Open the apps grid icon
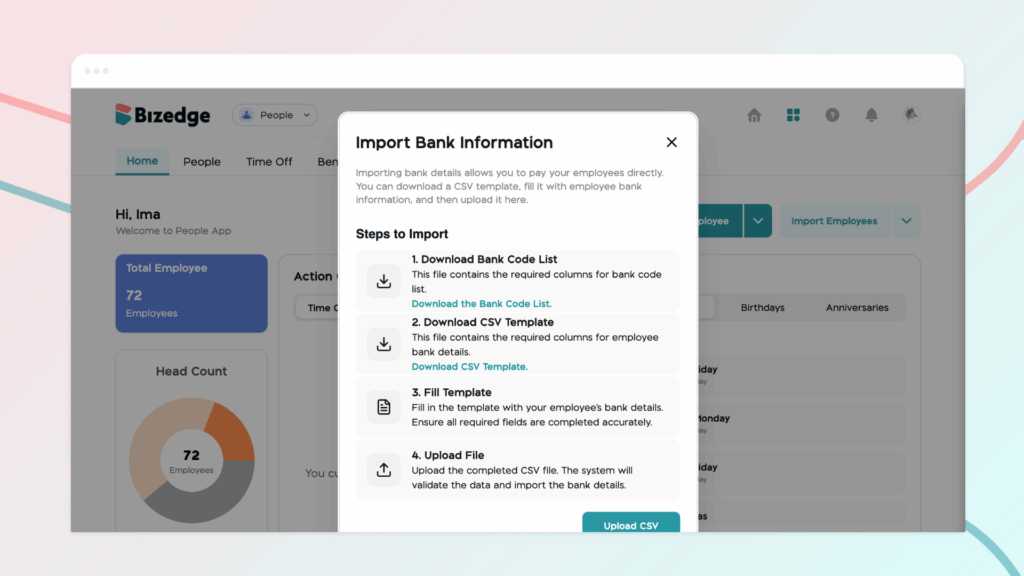1024x576 pixels. coord(793,115)
